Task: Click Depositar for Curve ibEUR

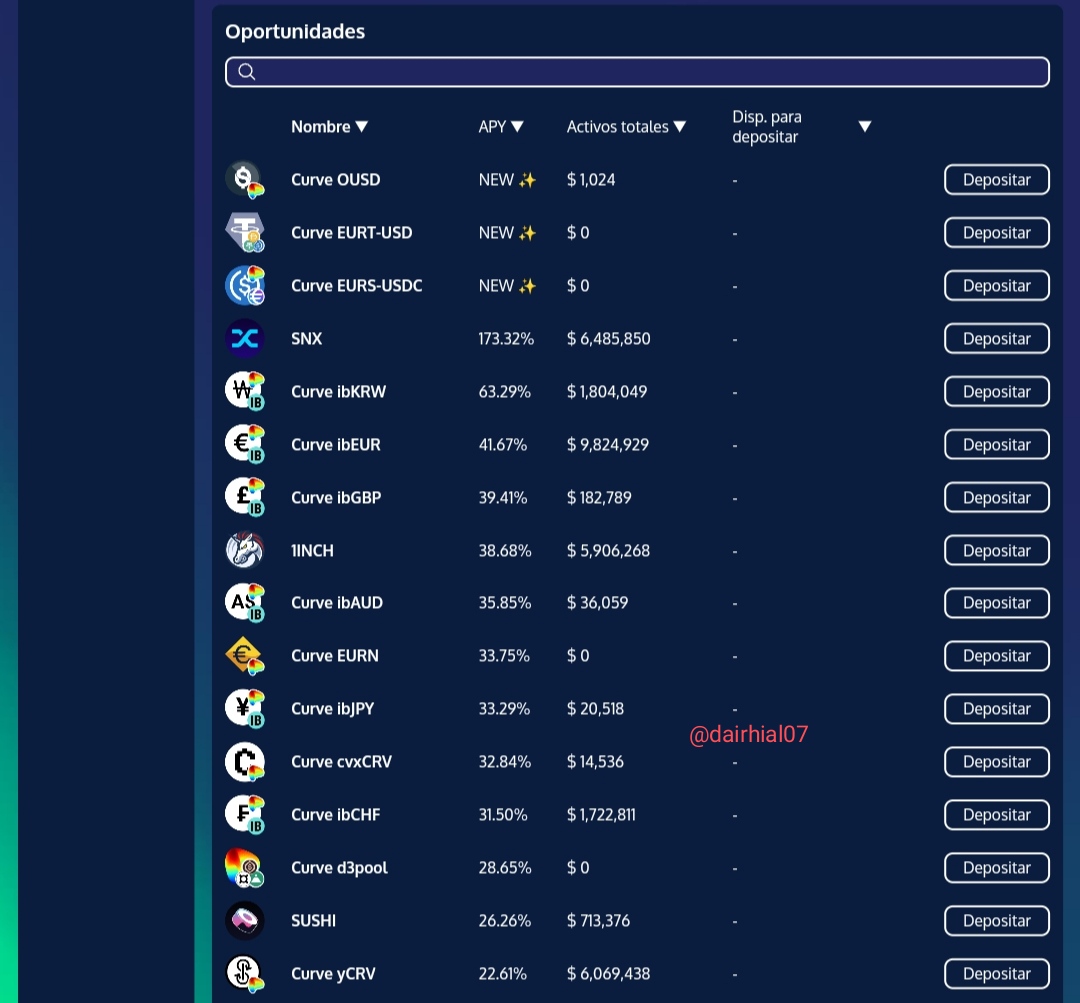Action: pyautogui.click(x=997, y=445)
